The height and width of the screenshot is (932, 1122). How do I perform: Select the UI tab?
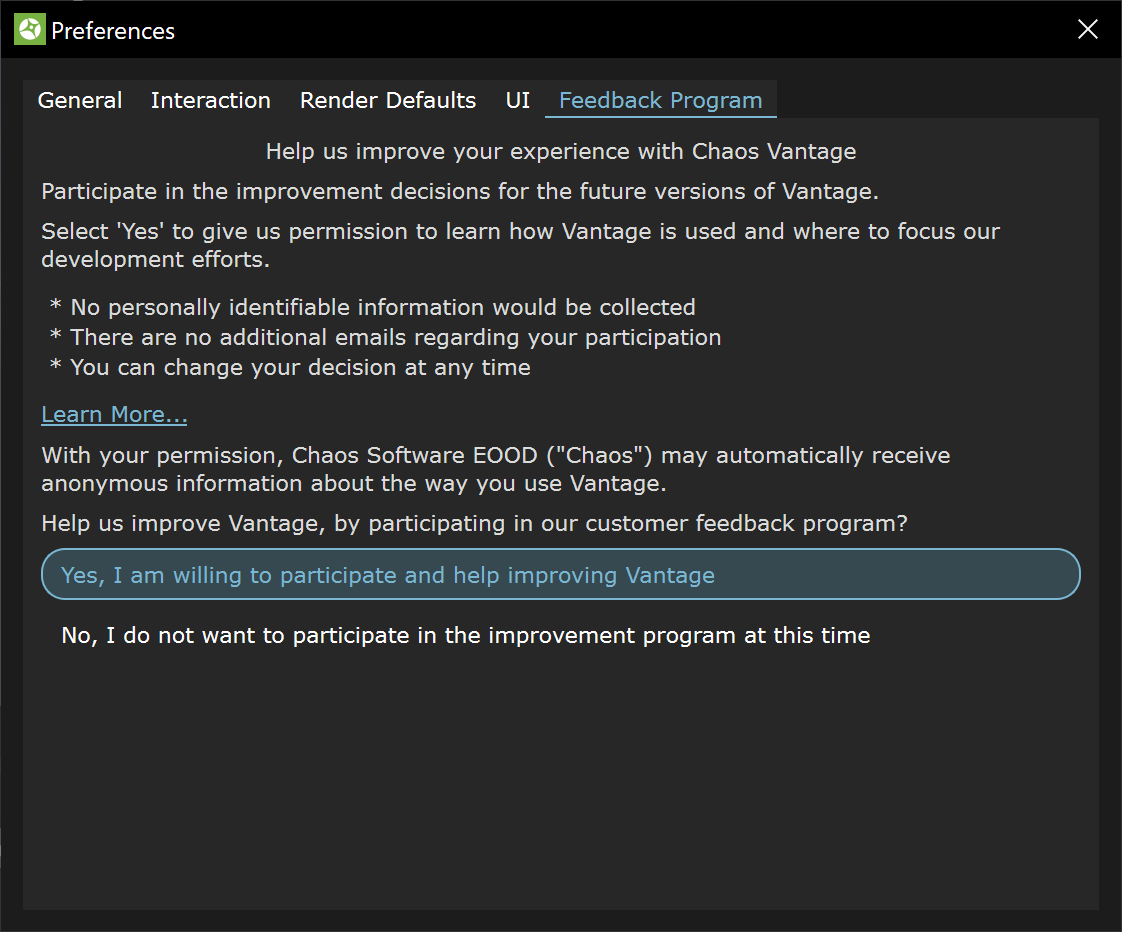click(517, 100)
